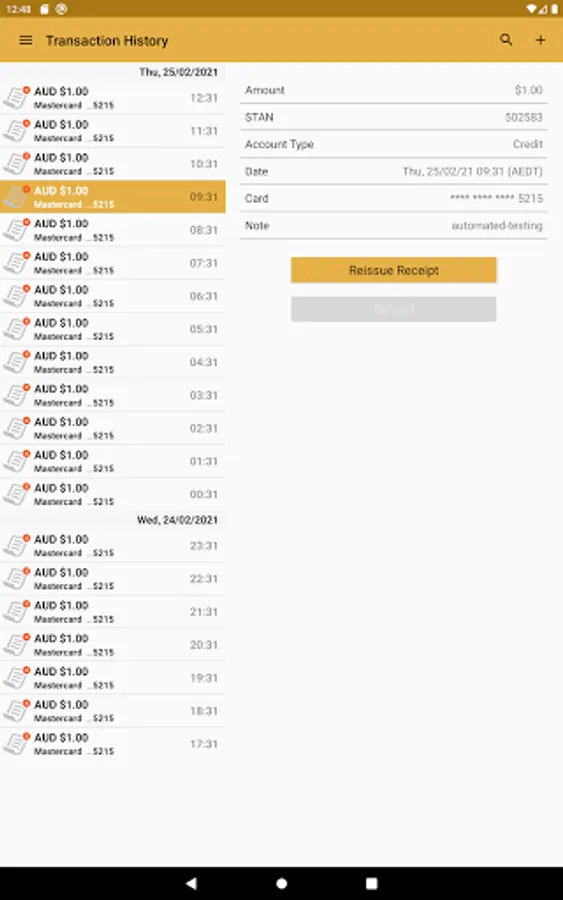Tap the Thu, 25/02/2021 date header

tap(178, 72)
